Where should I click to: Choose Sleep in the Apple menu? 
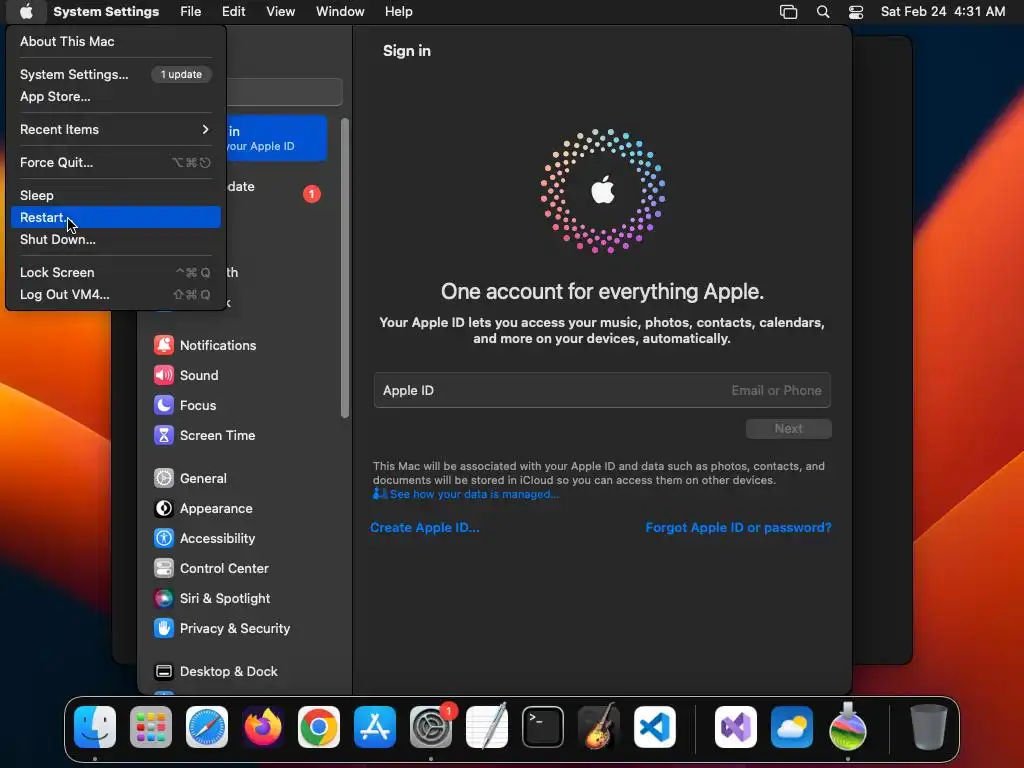click(116, 195)
